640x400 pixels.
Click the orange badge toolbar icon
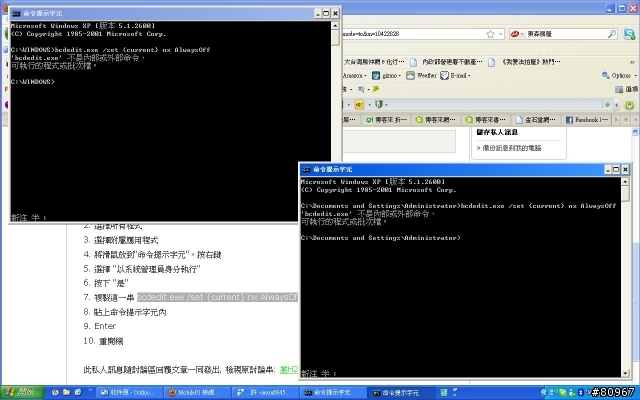click(359, 105)
